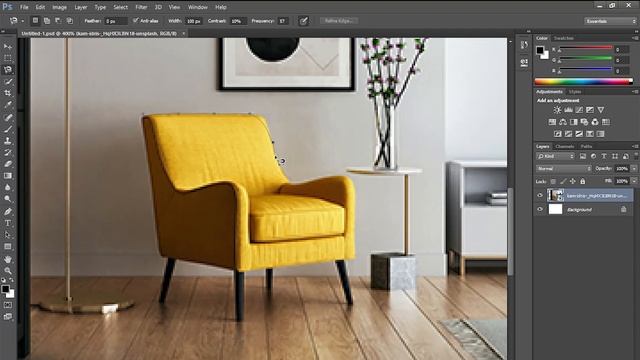Open the Opacity slider arrow
Image resolution: width=640 pixels, height=360 pixels.
coord(634,169)
